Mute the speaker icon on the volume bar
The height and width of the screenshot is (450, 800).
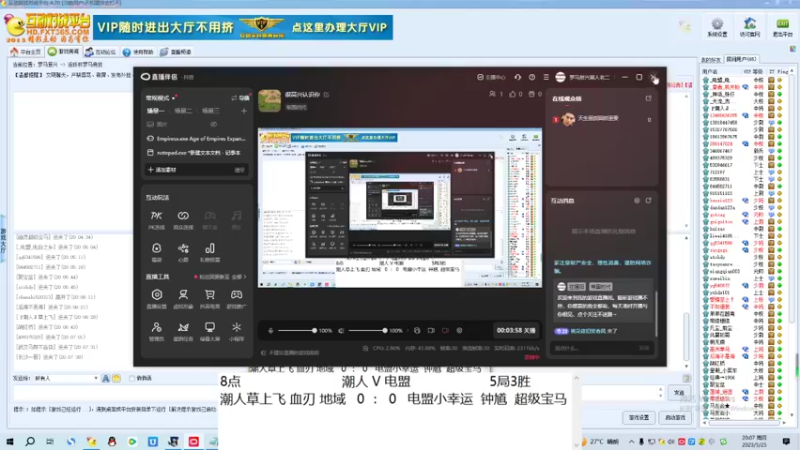tap(341, 331)
